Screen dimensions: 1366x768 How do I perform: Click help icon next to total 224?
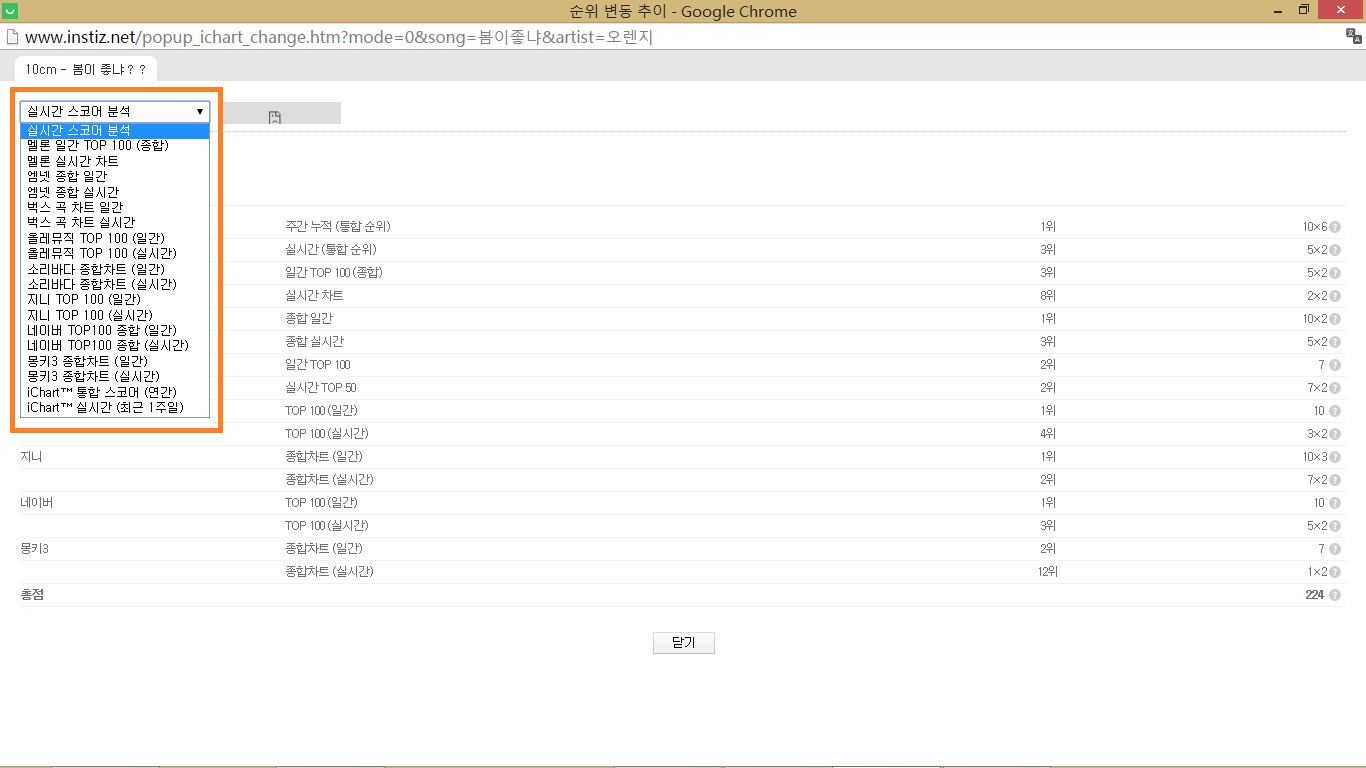coord(1335,595)
